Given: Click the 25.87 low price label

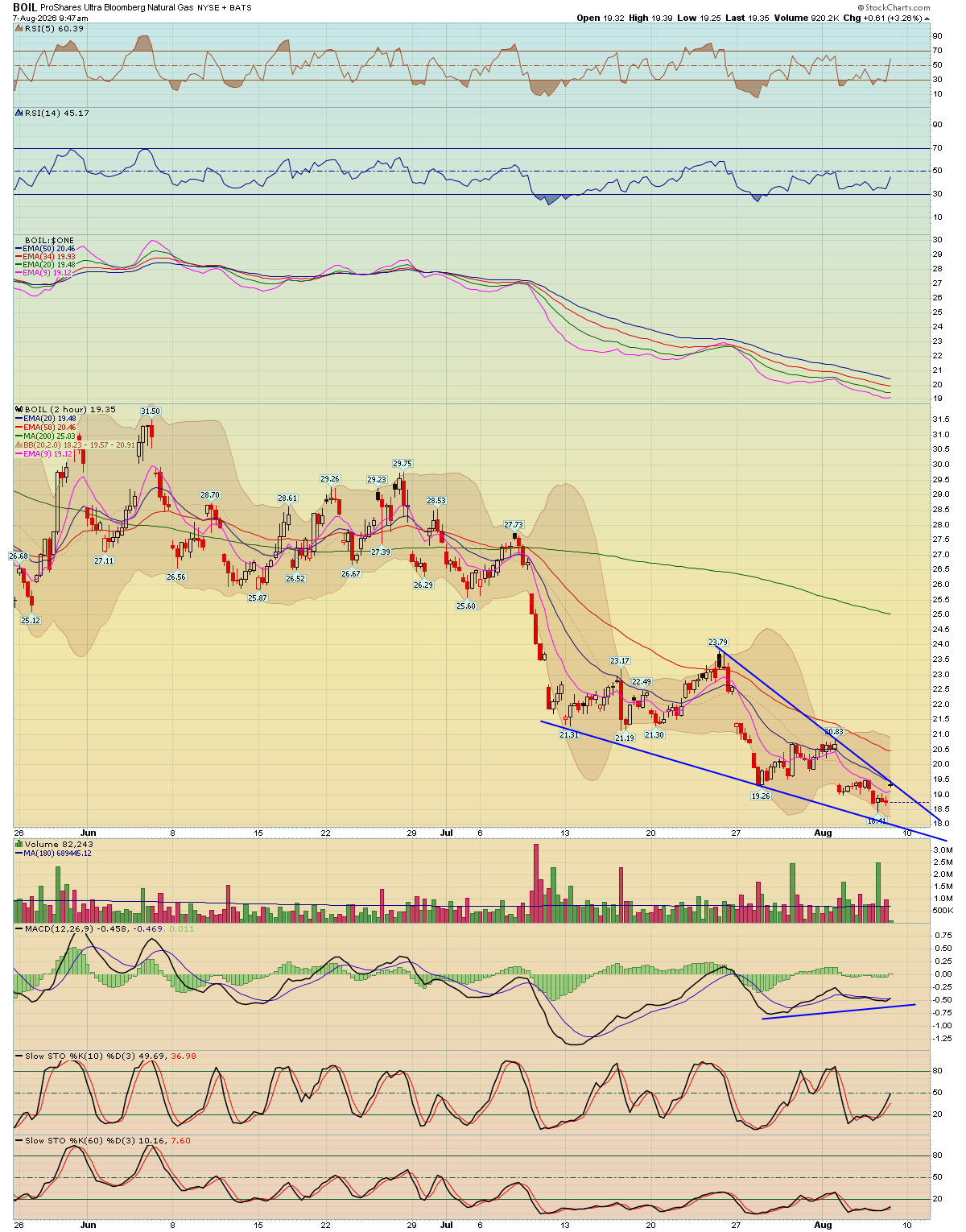Looking at the screenshot, I should point(258,597).
